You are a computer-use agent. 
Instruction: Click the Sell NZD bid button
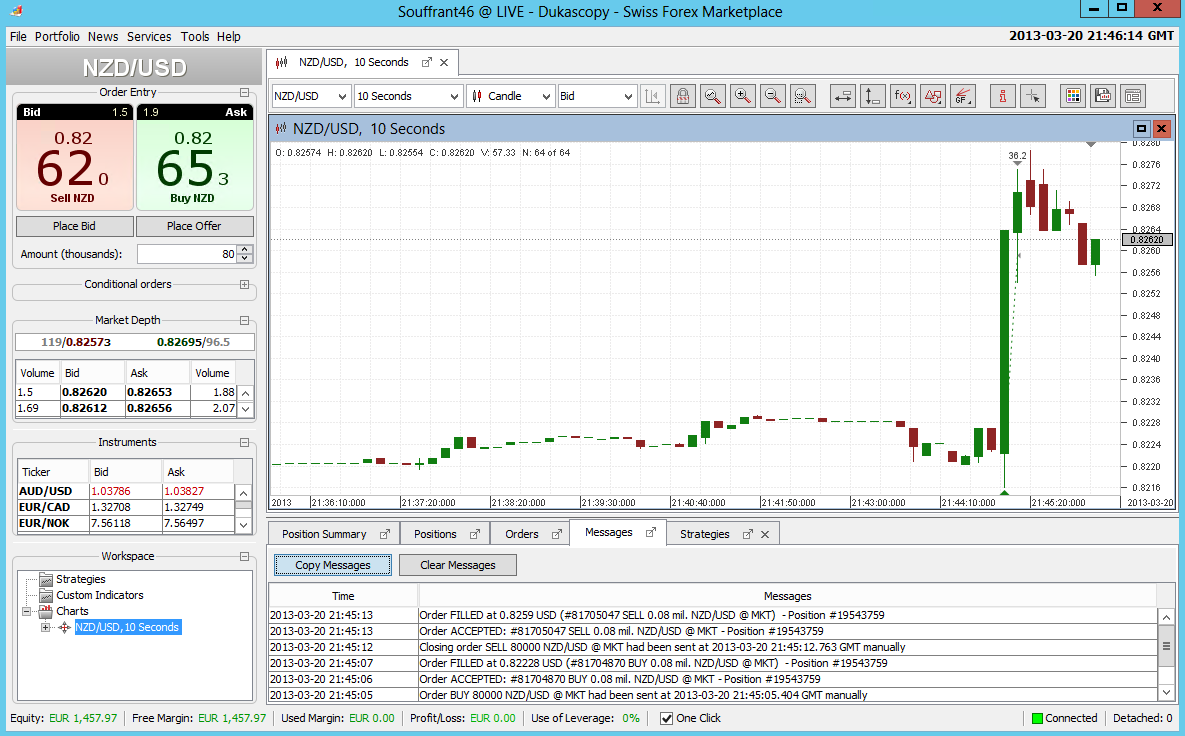[75, 157]
